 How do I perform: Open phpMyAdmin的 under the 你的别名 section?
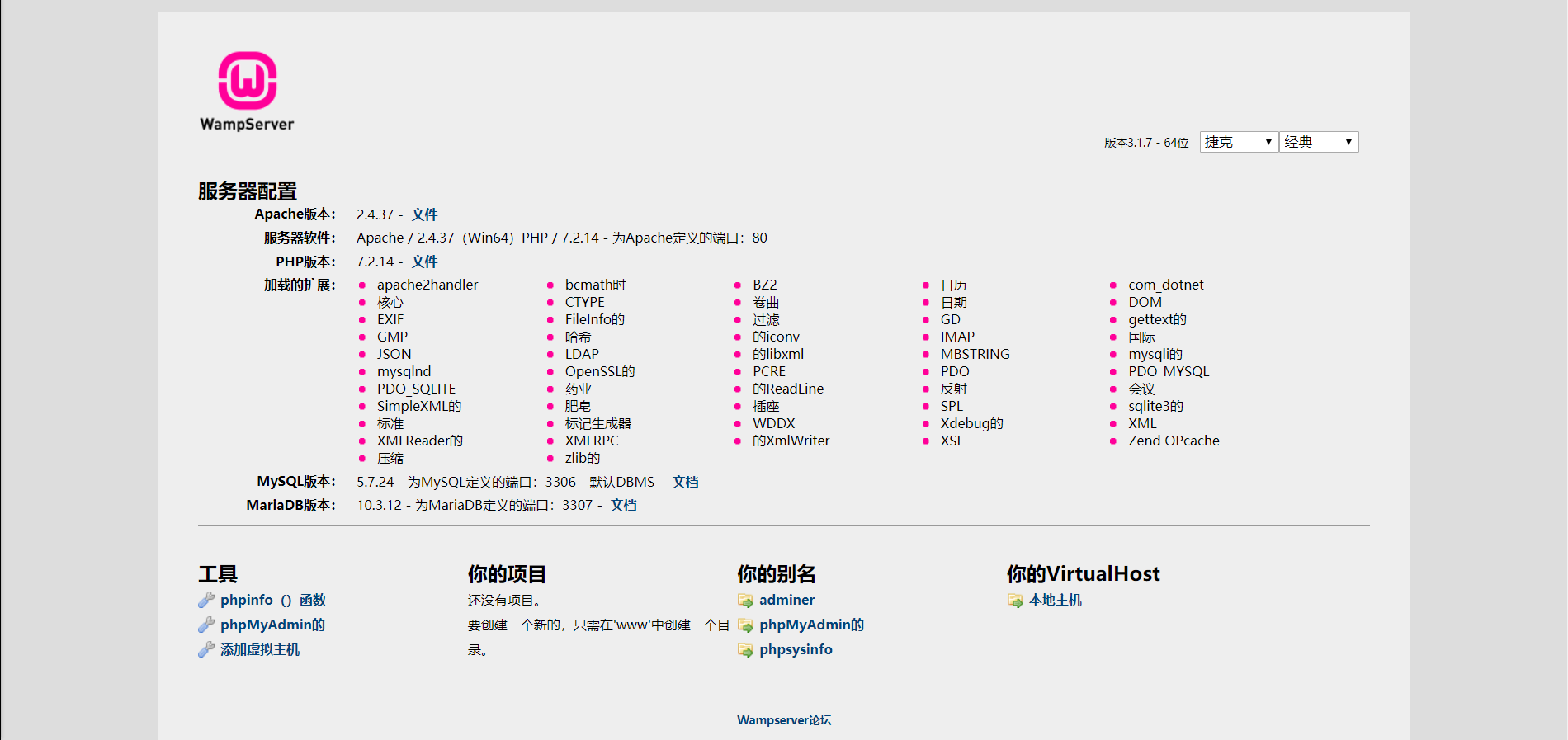(811, 625)
